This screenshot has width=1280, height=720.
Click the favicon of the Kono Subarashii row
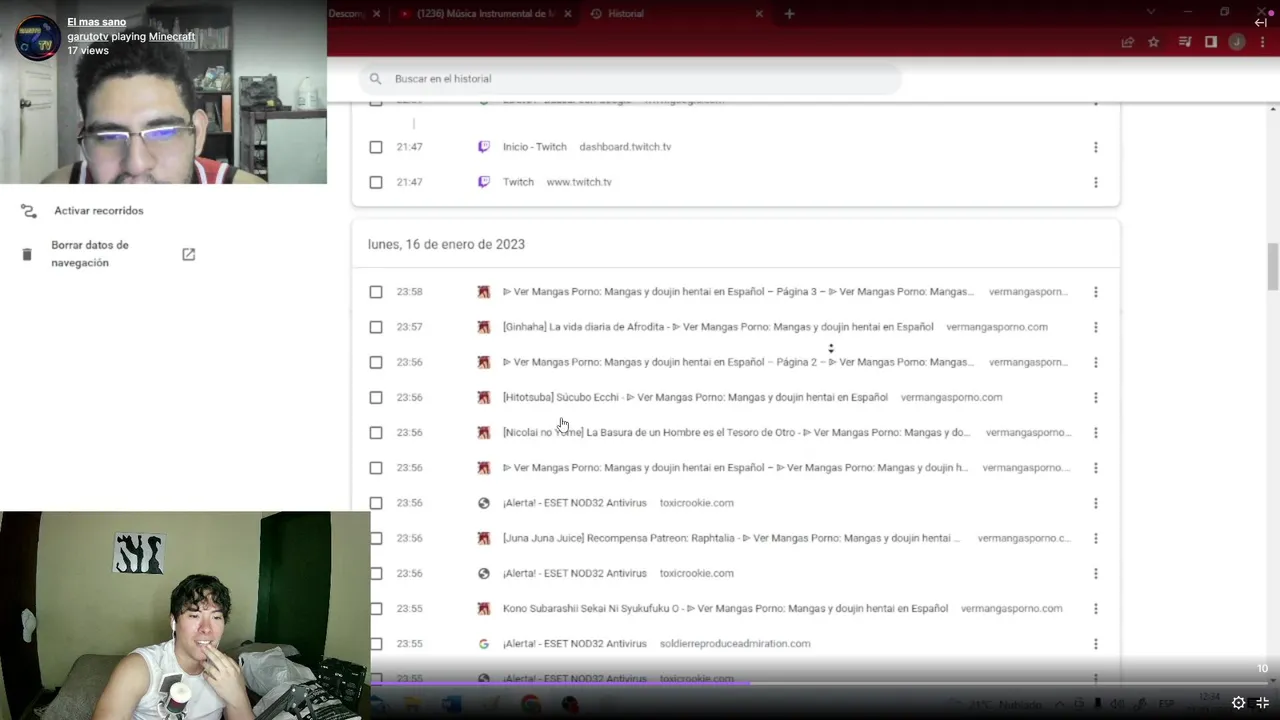pos(484,608)
